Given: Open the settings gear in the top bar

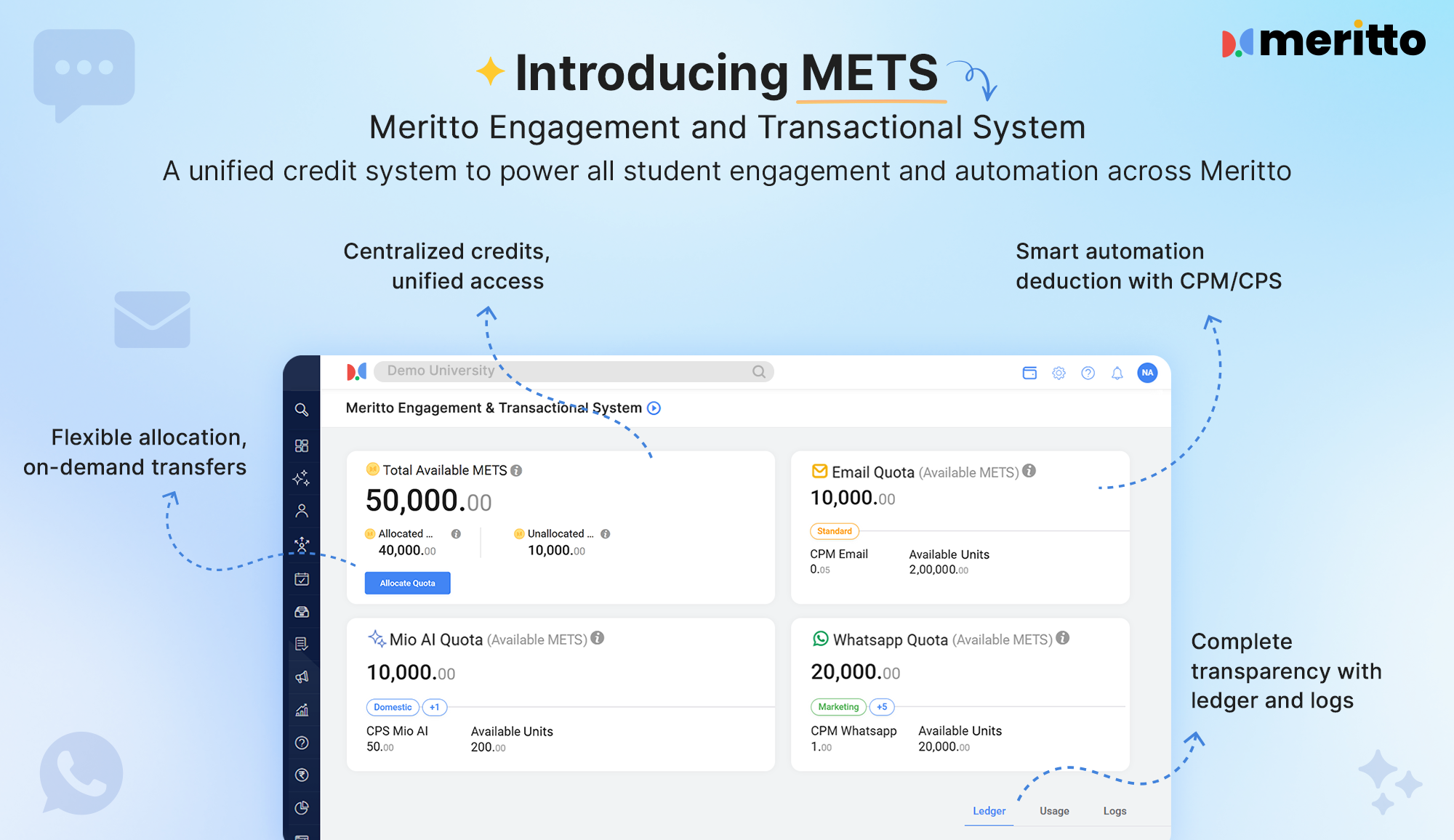Looking at the screenshot, I should pyautogui.click(x=1059, y=373).
